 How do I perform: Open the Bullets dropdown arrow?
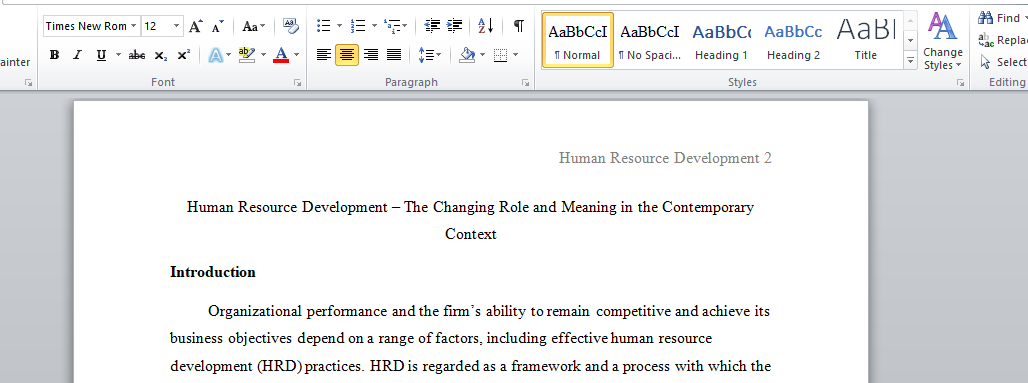coord(339,26)
